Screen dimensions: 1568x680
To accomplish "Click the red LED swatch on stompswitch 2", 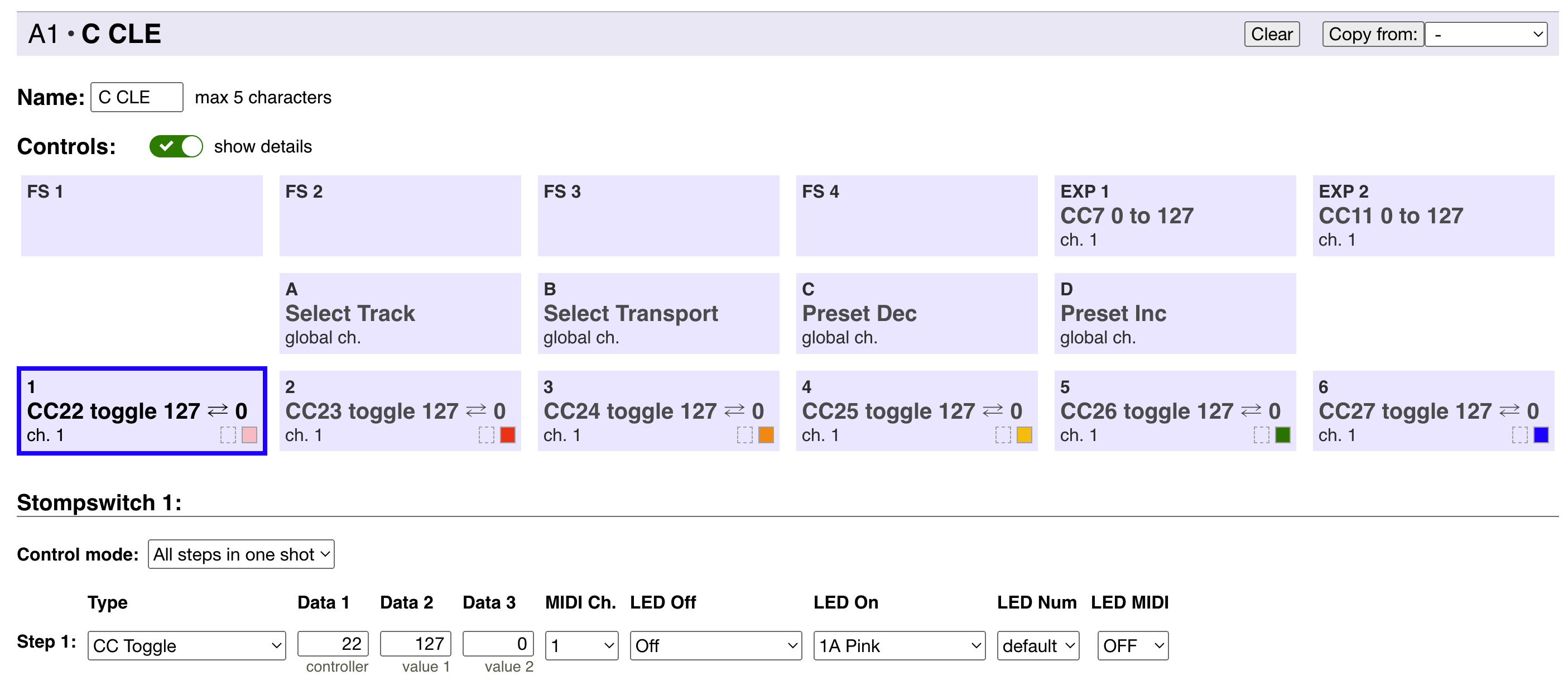I will pyautogui.click(x=508, y=435).
